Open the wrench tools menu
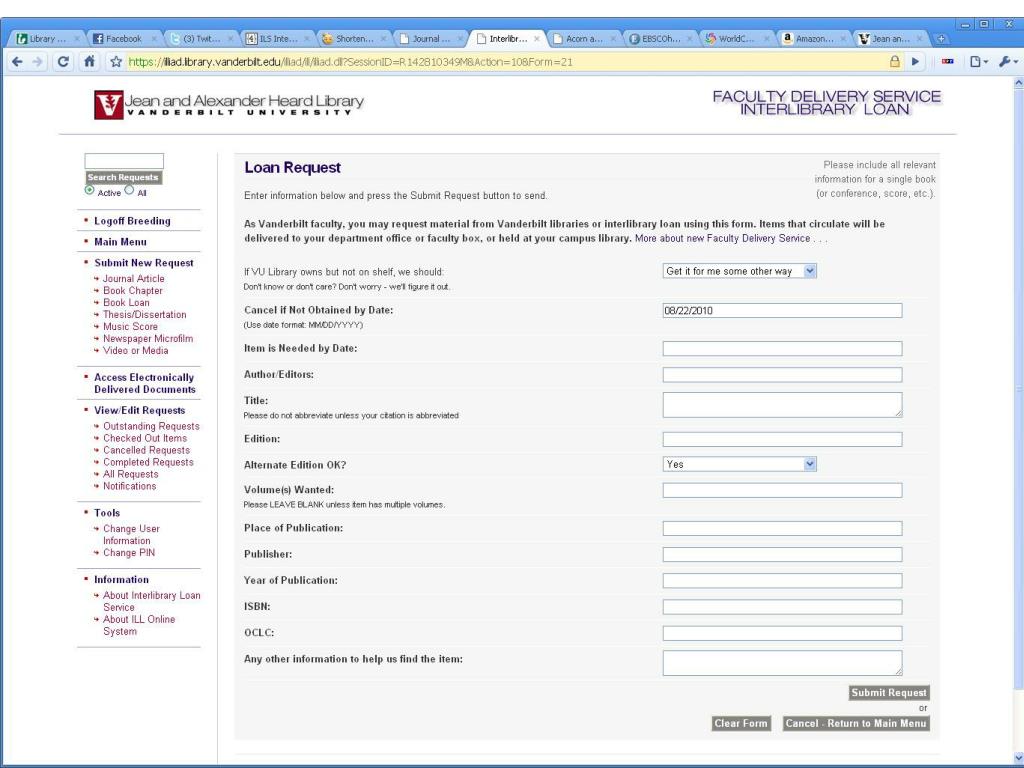 pyautogui.click(x=1008, y=61)
